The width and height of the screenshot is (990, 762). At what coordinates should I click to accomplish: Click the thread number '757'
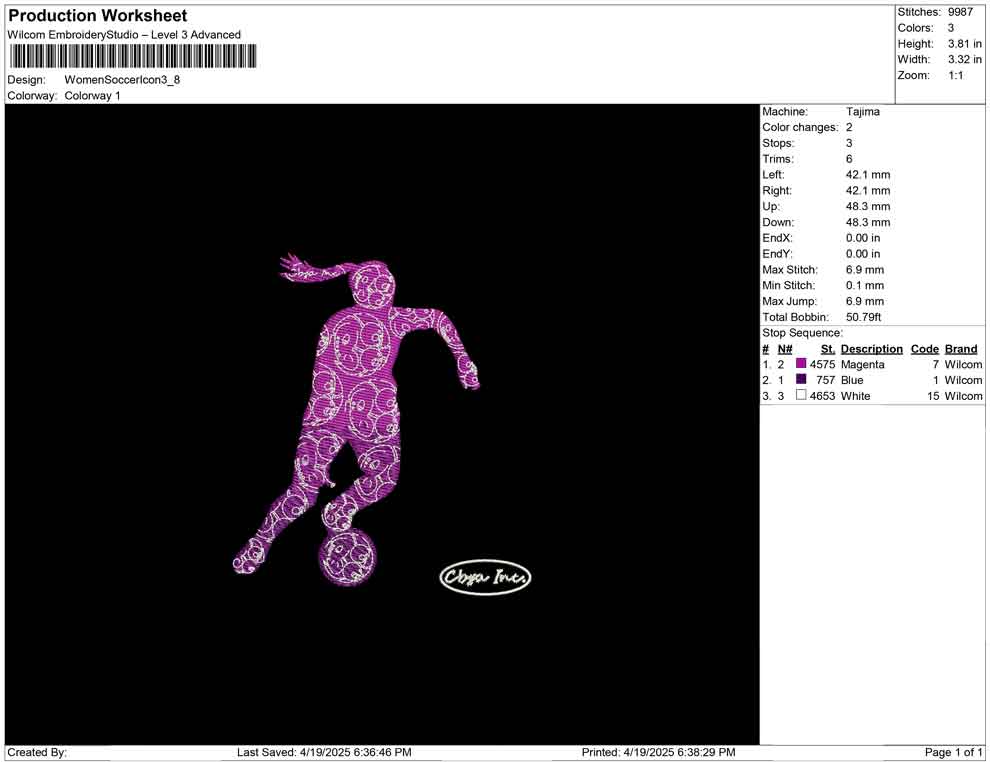coord(826,380)
